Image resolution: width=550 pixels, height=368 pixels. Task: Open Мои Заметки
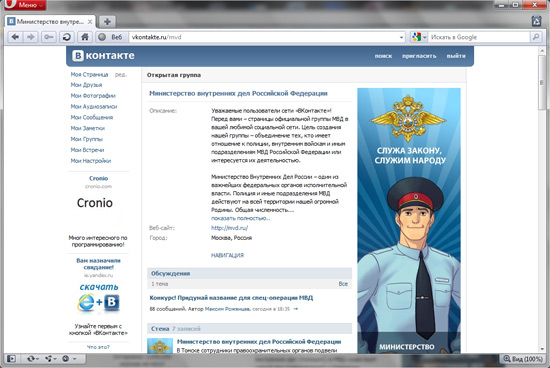click(88, 128)
